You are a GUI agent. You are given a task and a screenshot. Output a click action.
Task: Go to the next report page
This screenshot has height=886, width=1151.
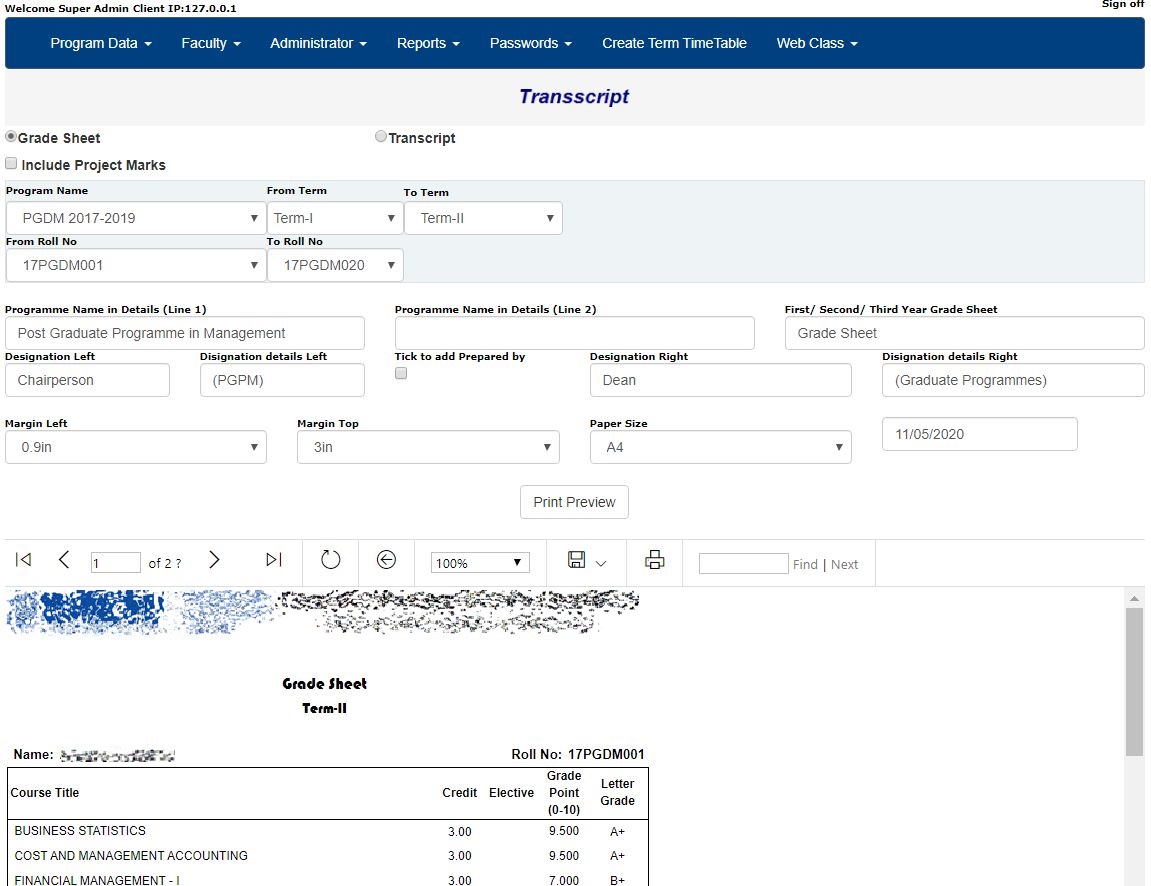(214, 561)
